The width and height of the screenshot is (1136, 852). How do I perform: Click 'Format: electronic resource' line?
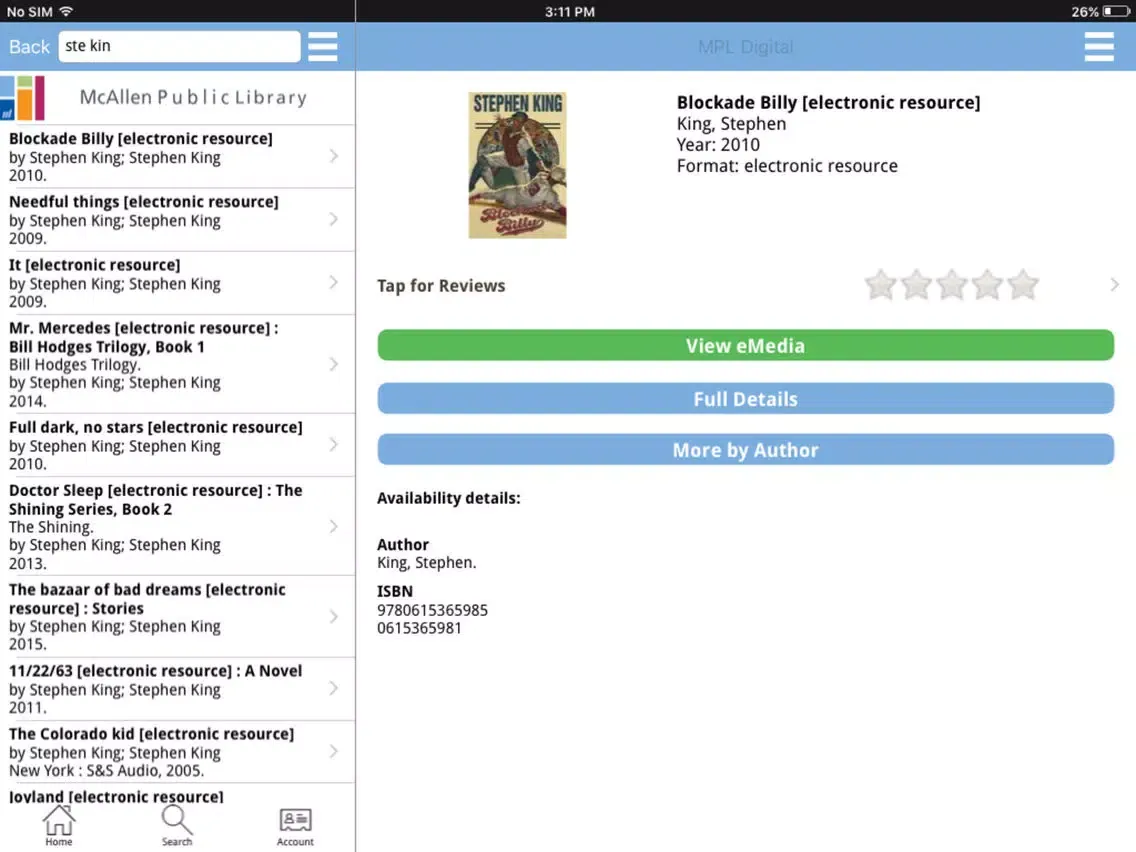787,166
